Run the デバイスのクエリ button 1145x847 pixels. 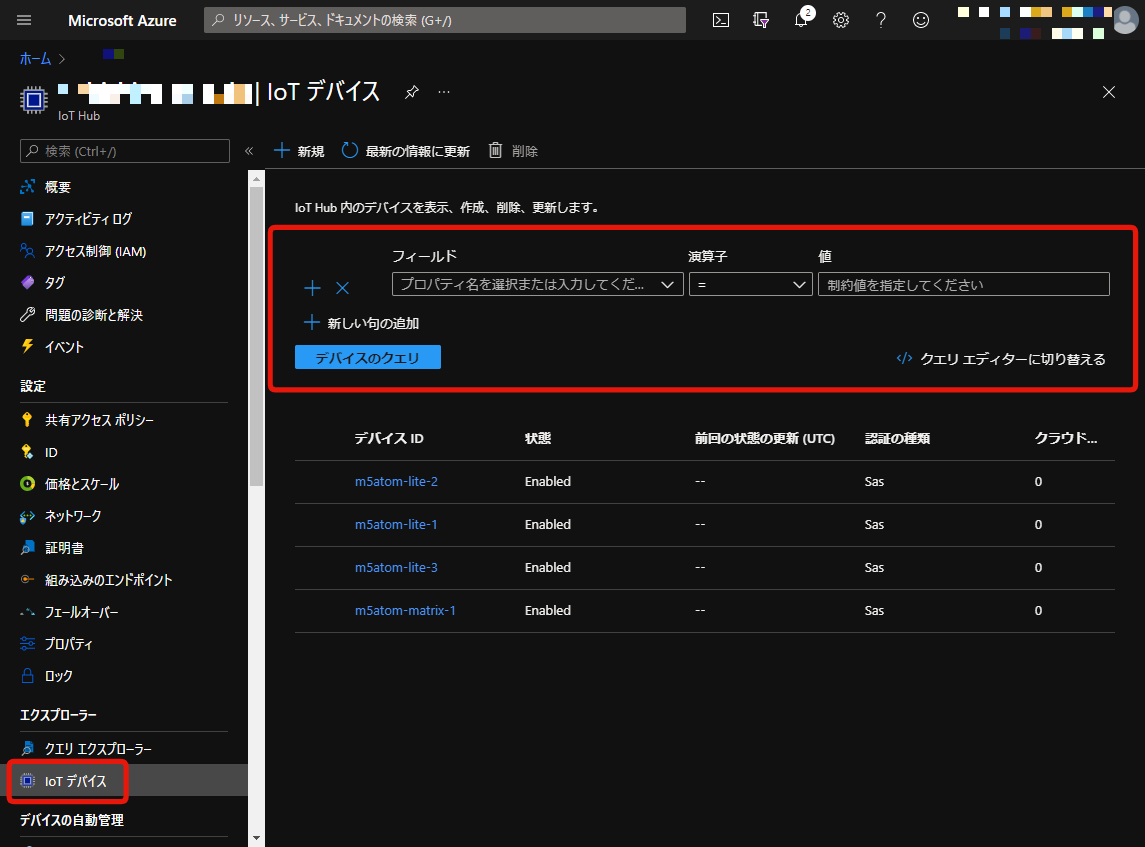[x=367, y=357]
